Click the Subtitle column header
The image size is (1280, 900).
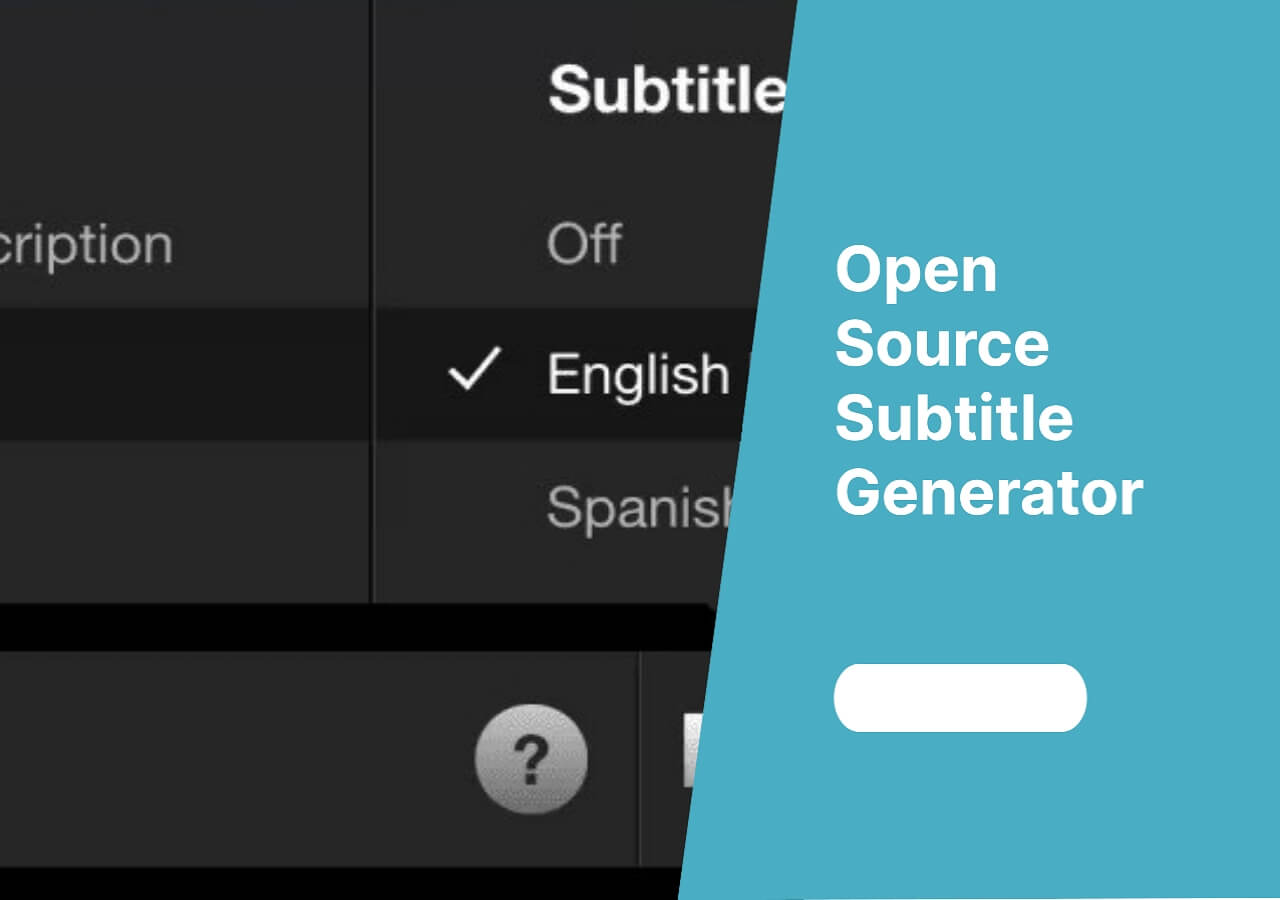point(665,90)
